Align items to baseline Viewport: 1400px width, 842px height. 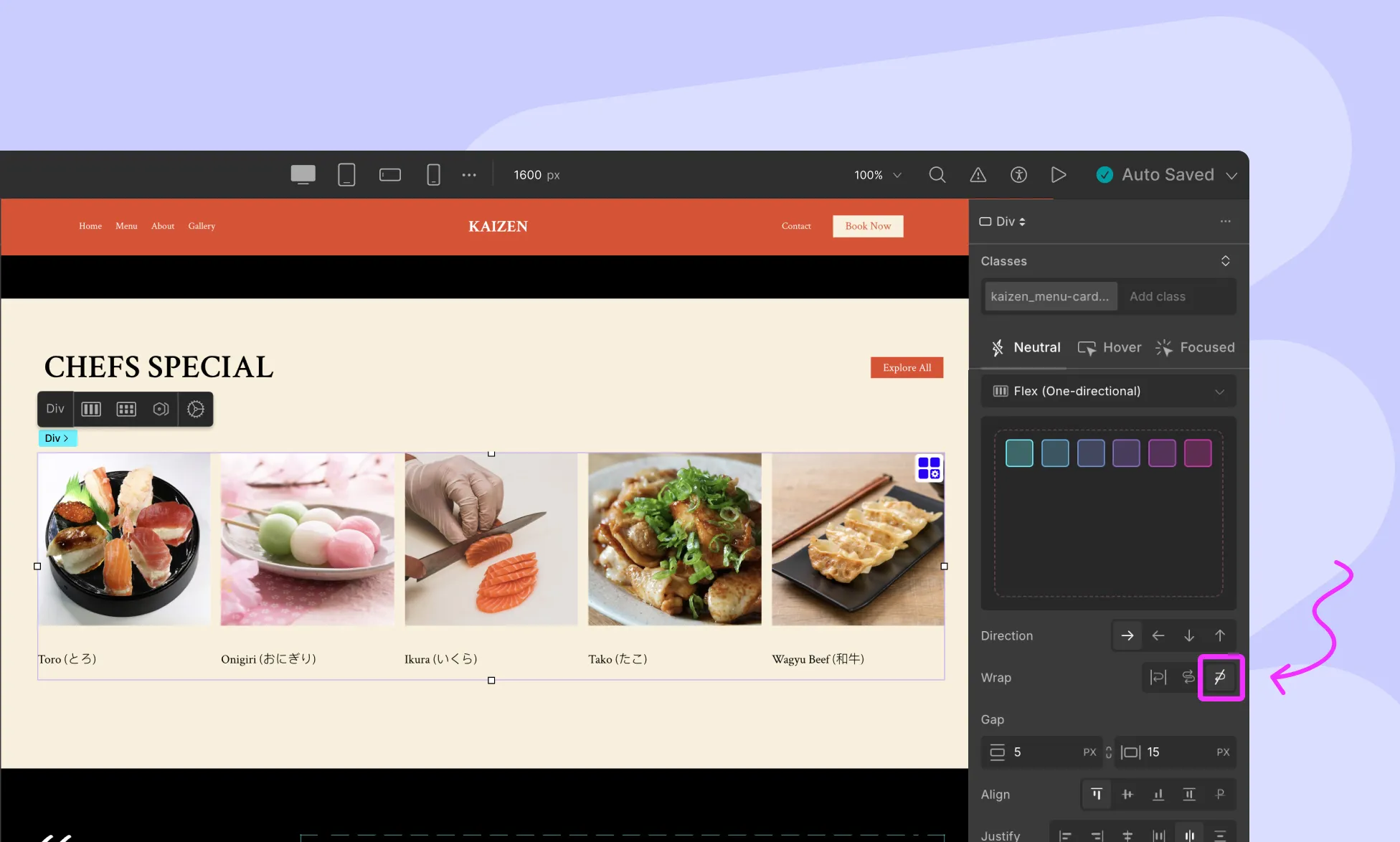click(1220, 794)
